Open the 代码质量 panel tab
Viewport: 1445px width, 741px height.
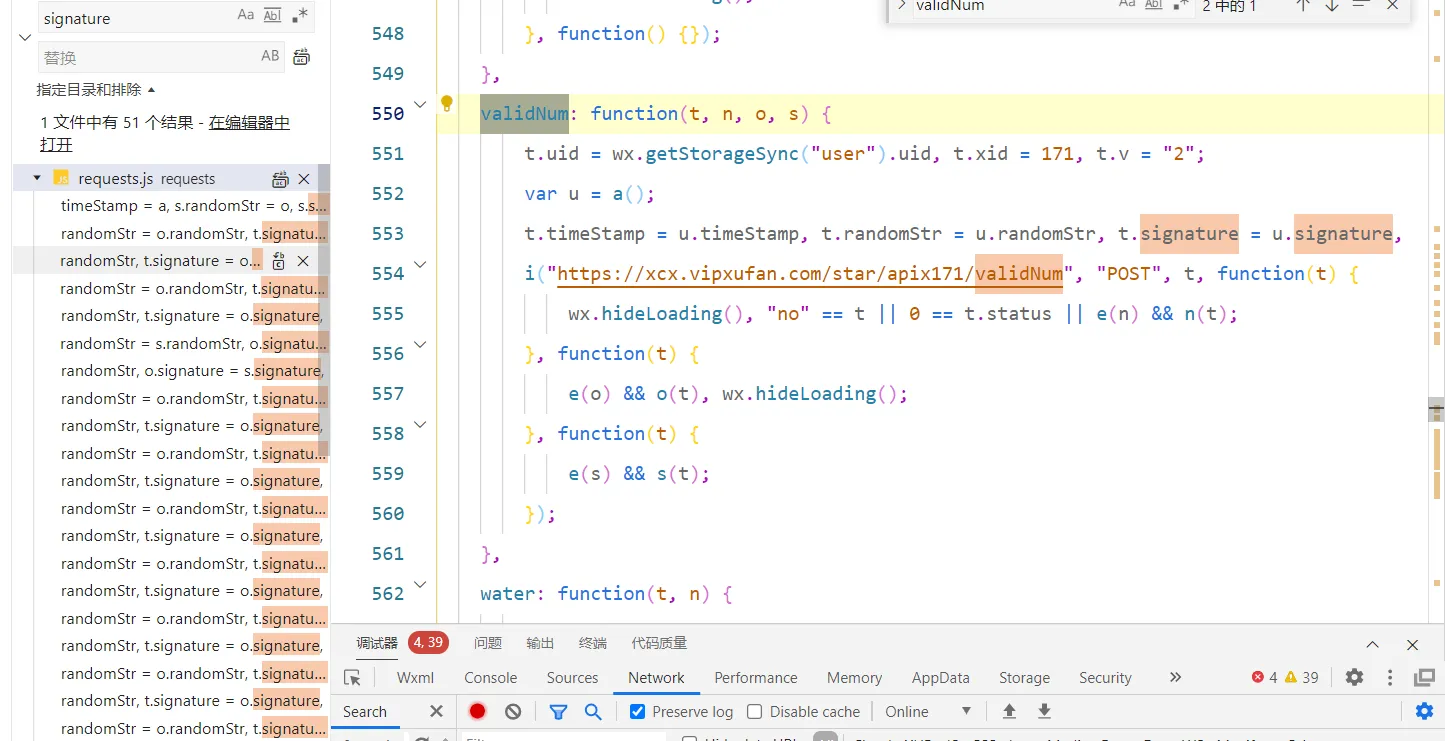[659, 643]
